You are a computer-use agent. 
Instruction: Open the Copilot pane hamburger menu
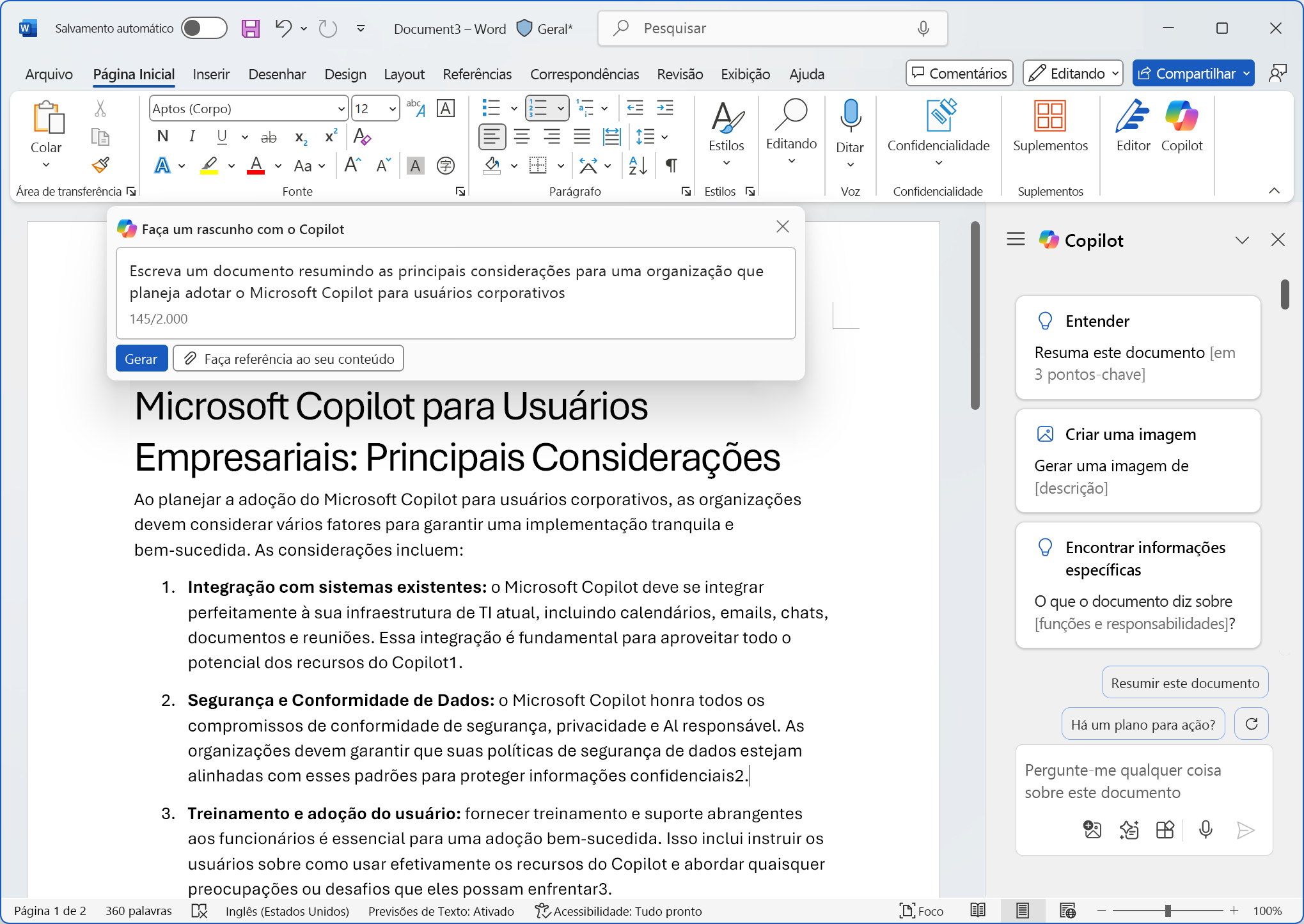coord(1016,240)
